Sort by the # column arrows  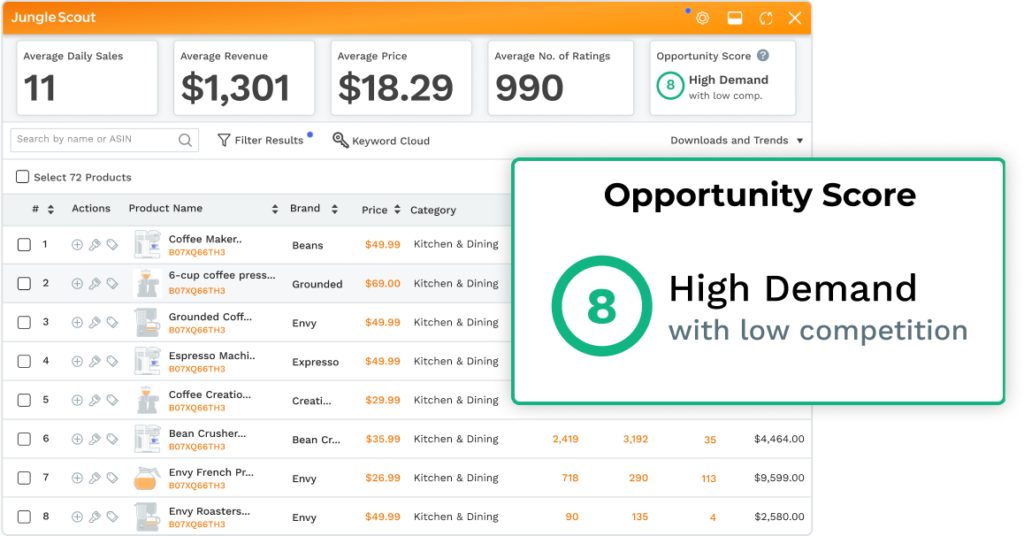(x=51, y=210)
